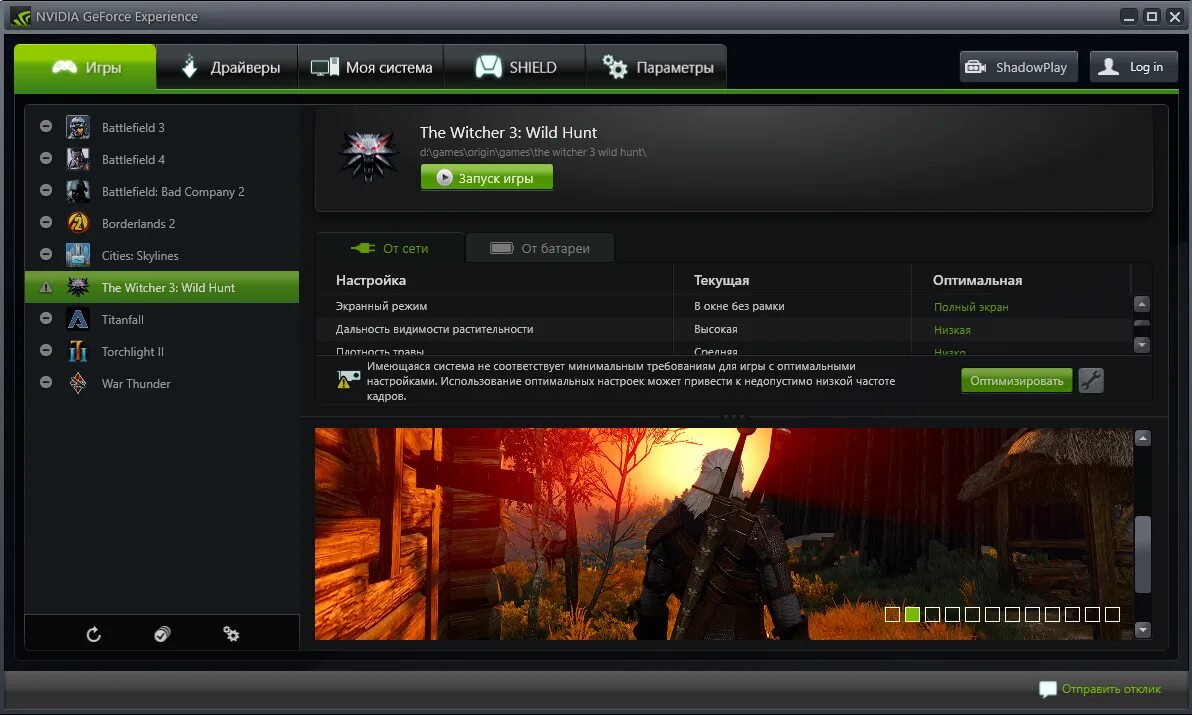The height and width of the screenshot is (715, 1192).
Task: Open the Моя система tab
Action: pos(371,68)
